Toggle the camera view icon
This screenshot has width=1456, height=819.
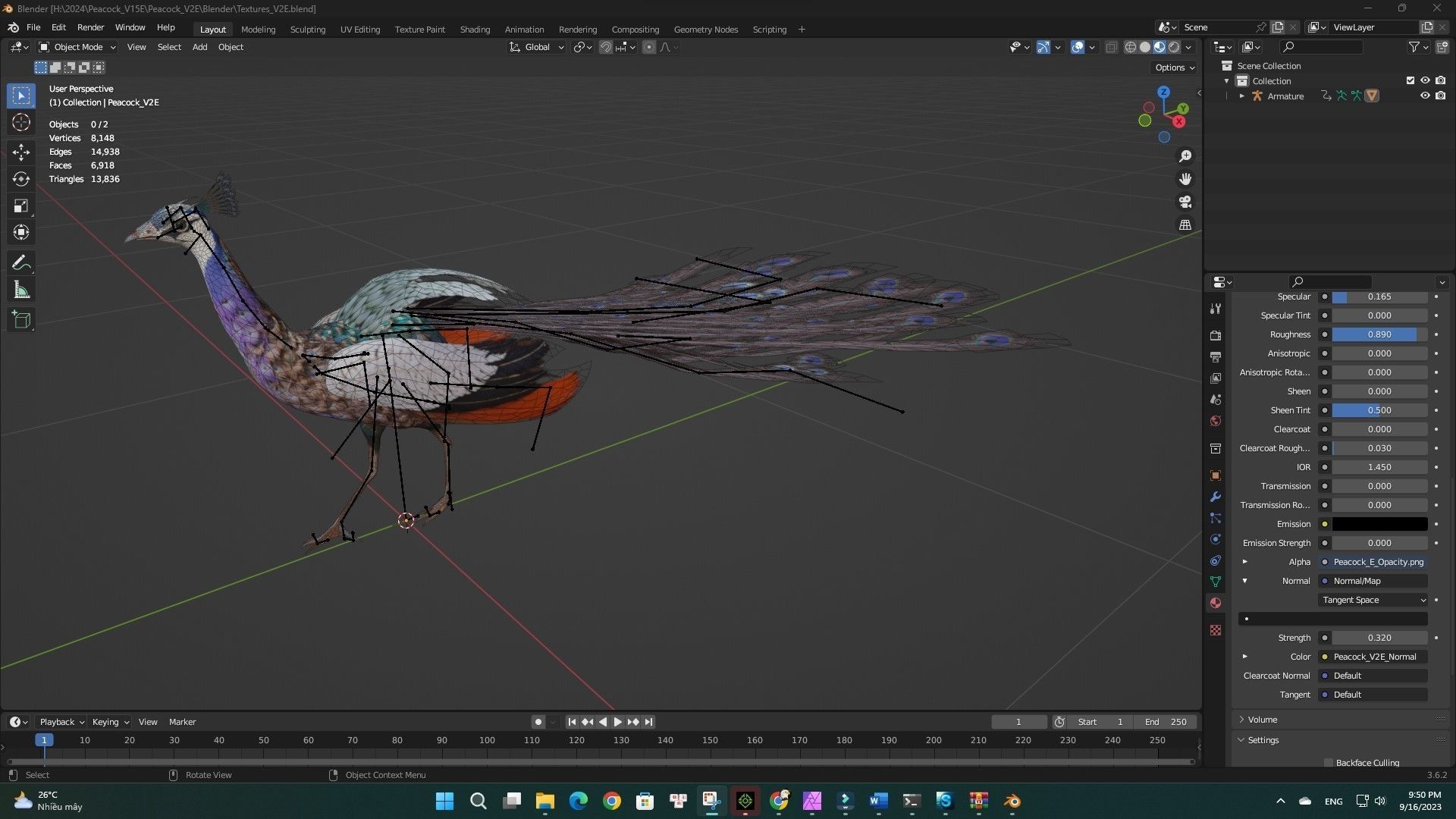click(1185, 202)
